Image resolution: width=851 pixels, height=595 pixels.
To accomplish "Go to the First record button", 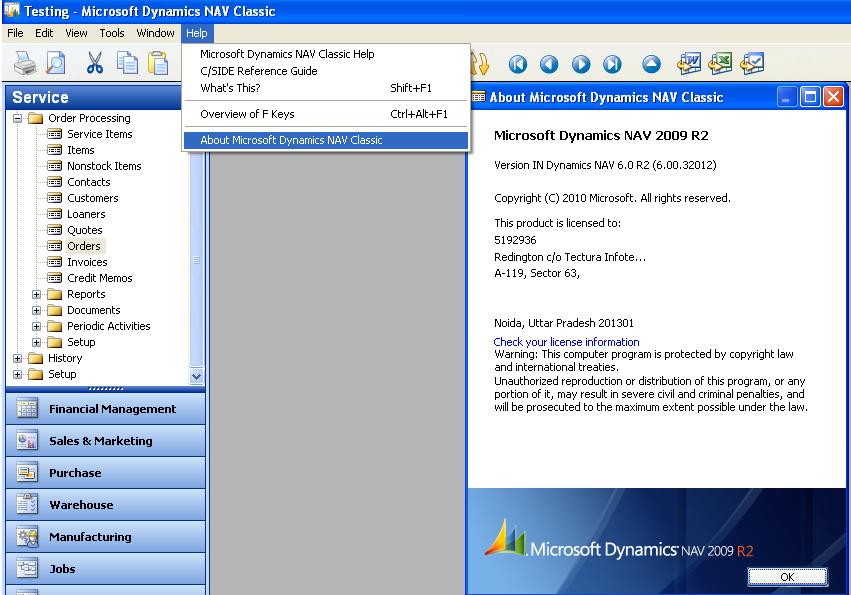I will click(517, 65).
